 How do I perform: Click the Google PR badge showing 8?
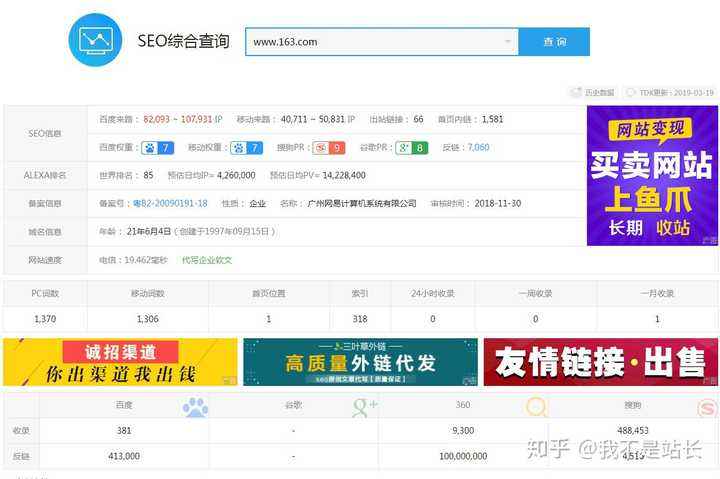tap(412, 147)
